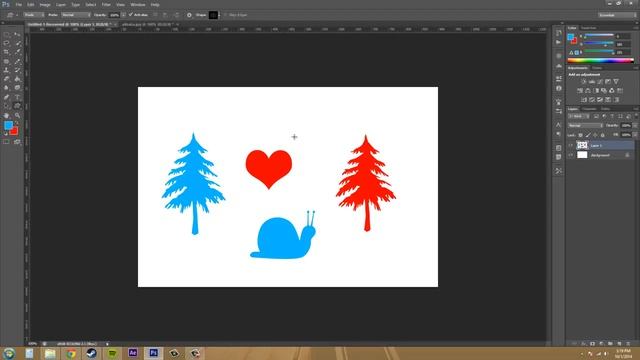Enable the Align Edges checkbox
Image resolution: width=640 pixels, height=360 pixels.
(x=225, y=15)
